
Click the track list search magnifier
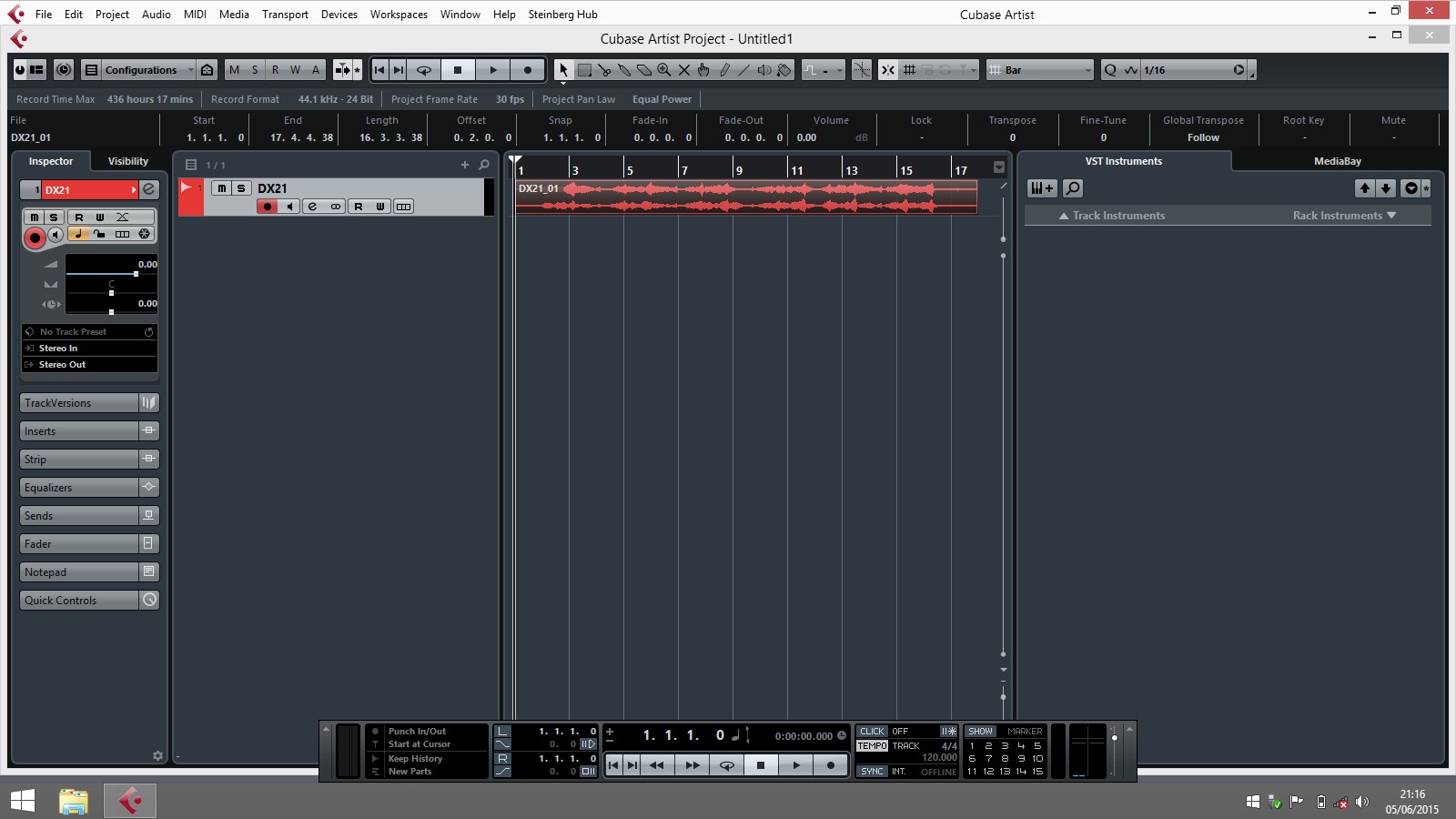tap(484, 165)
